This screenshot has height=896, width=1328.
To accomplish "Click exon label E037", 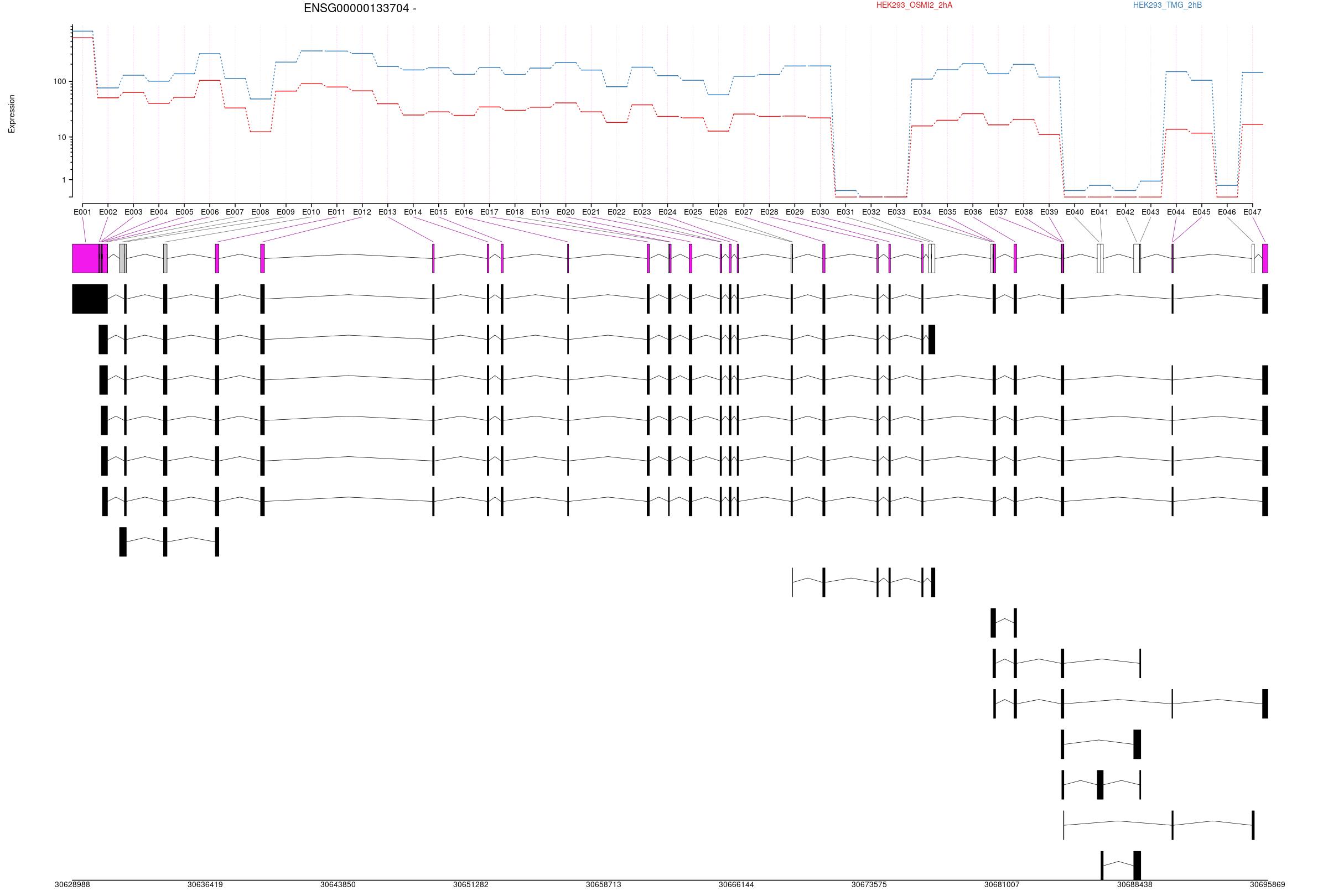I will (998, 212).
